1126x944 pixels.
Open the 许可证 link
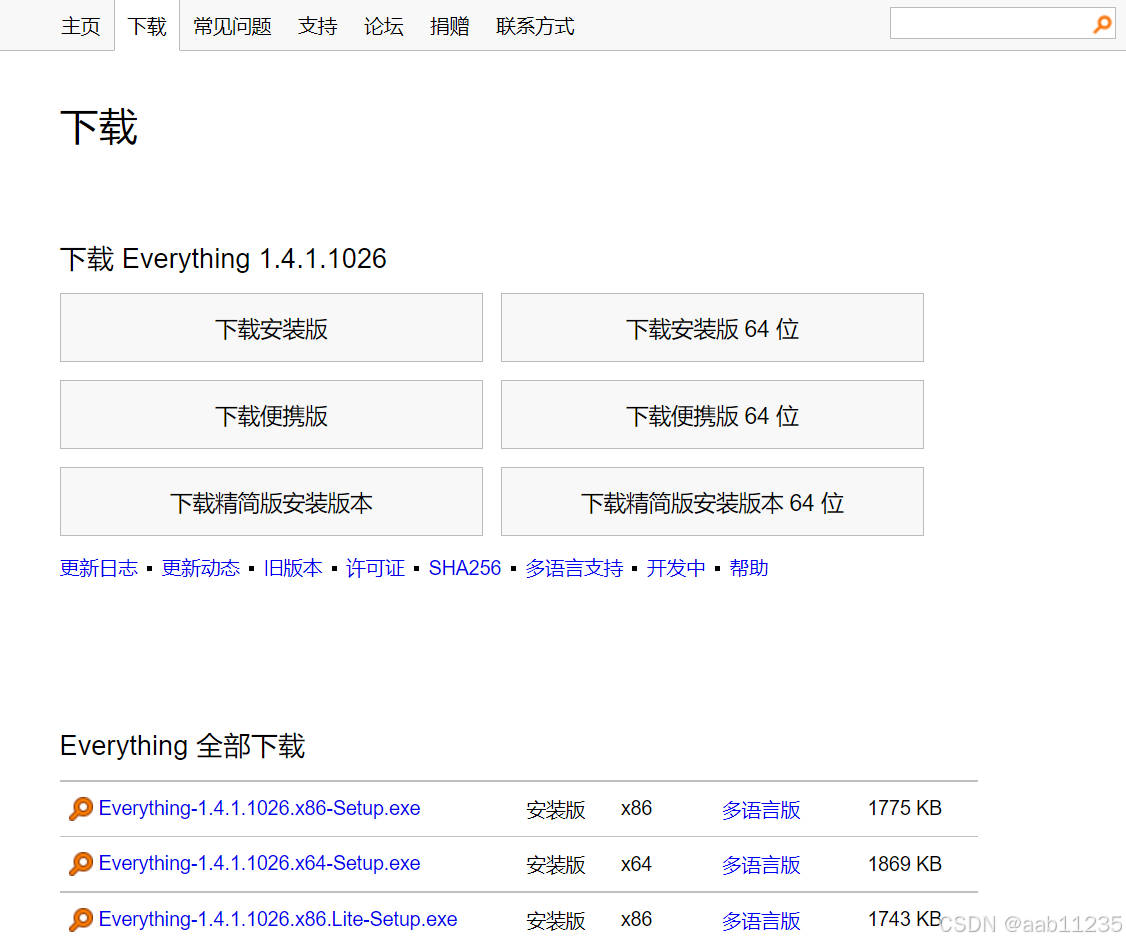[376, 568]
